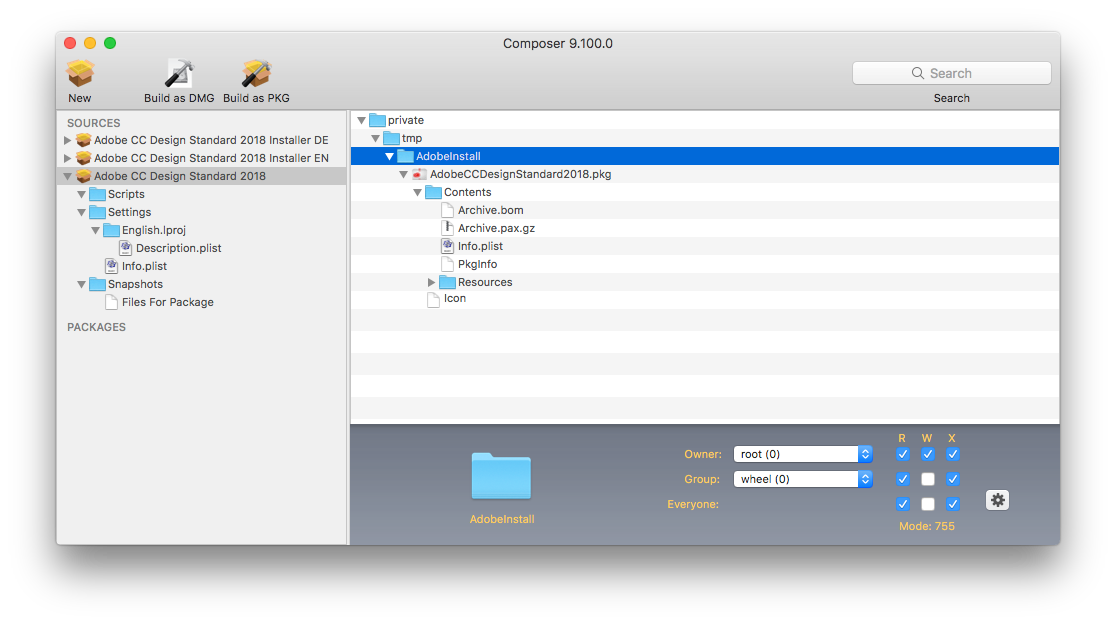The height and width of the screenshot is (625, 1116).
Task: Click the Archive.bom file icon
Action: point(447,210)
